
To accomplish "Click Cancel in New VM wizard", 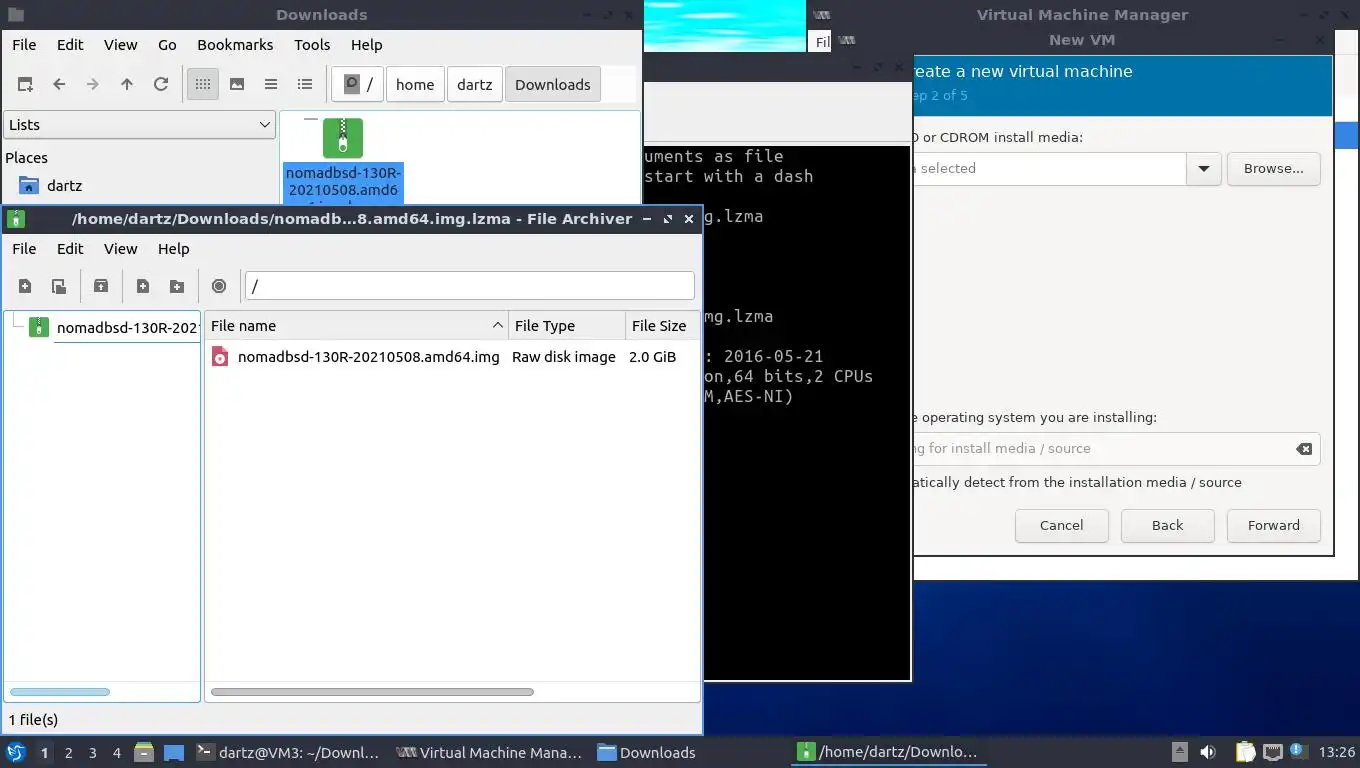I will 1061,526.
